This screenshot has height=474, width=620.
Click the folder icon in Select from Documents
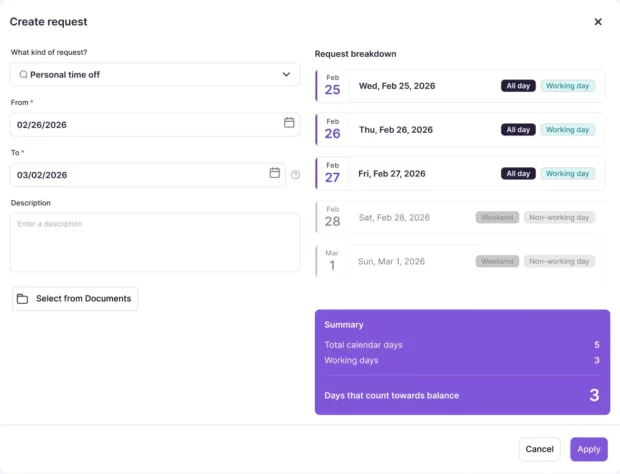pyautogui.click(x=23, y=299)
